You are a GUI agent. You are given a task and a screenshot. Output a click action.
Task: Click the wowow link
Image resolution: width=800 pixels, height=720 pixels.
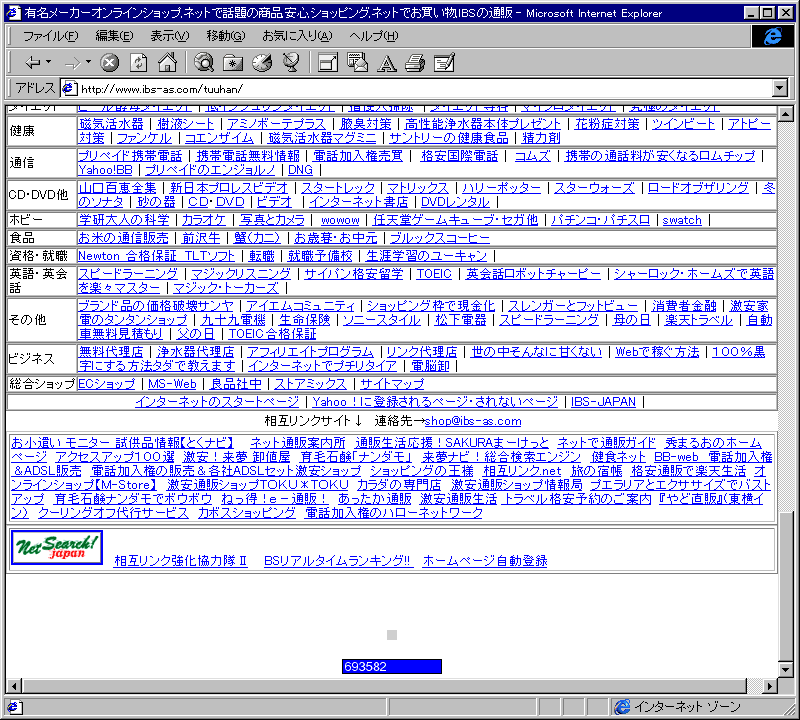pos(340,220)
